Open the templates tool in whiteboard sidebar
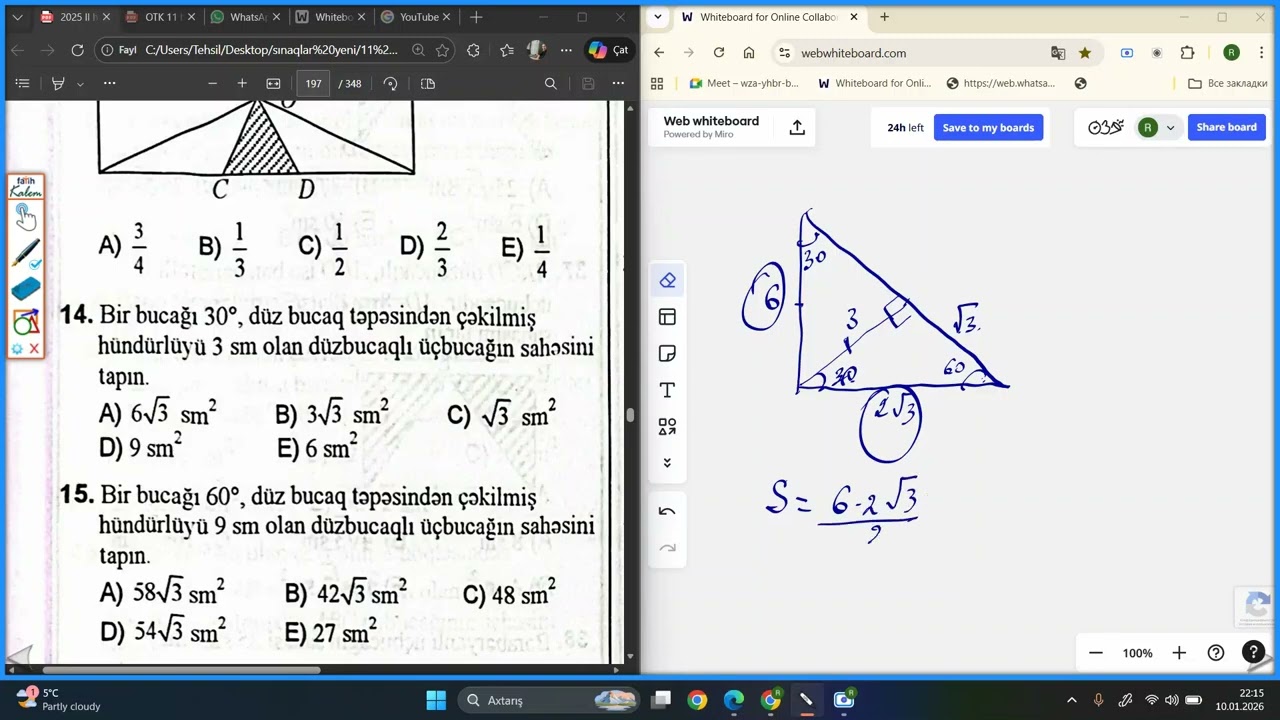Image resolution: width=1280 pixels, height=720 pixels. [668, 317]
